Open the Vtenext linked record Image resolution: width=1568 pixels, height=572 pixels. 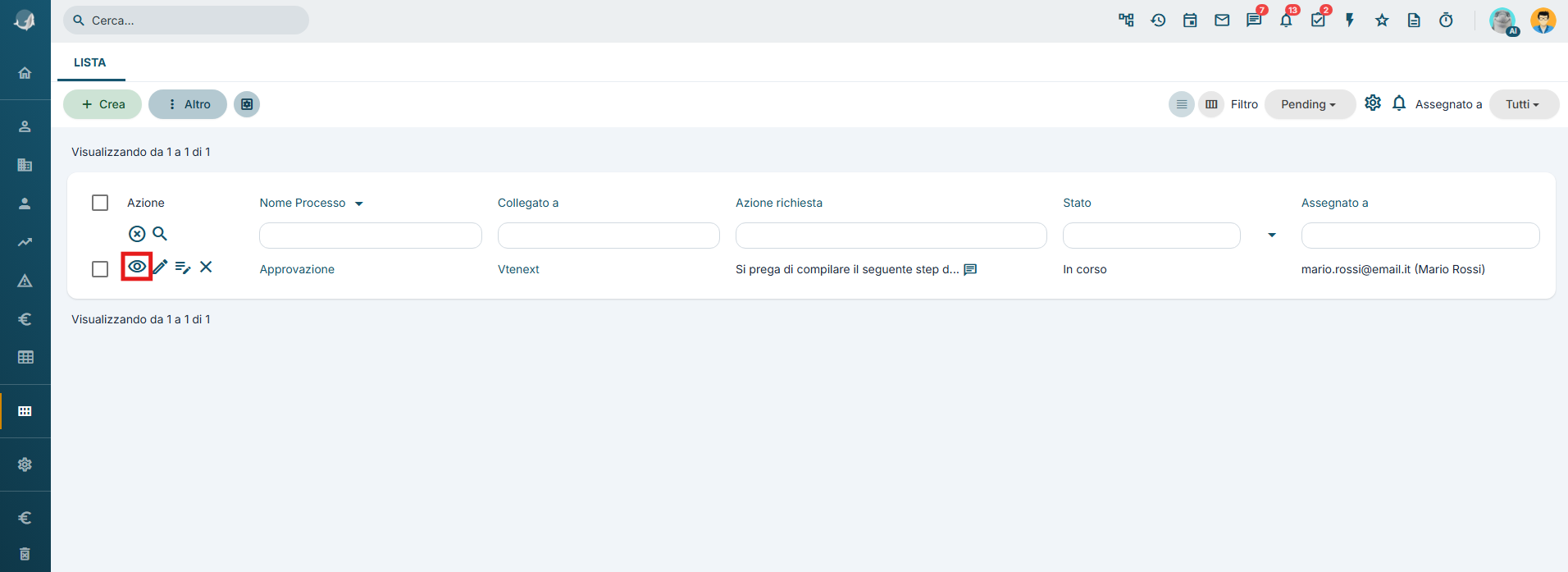tap(518, 269)
